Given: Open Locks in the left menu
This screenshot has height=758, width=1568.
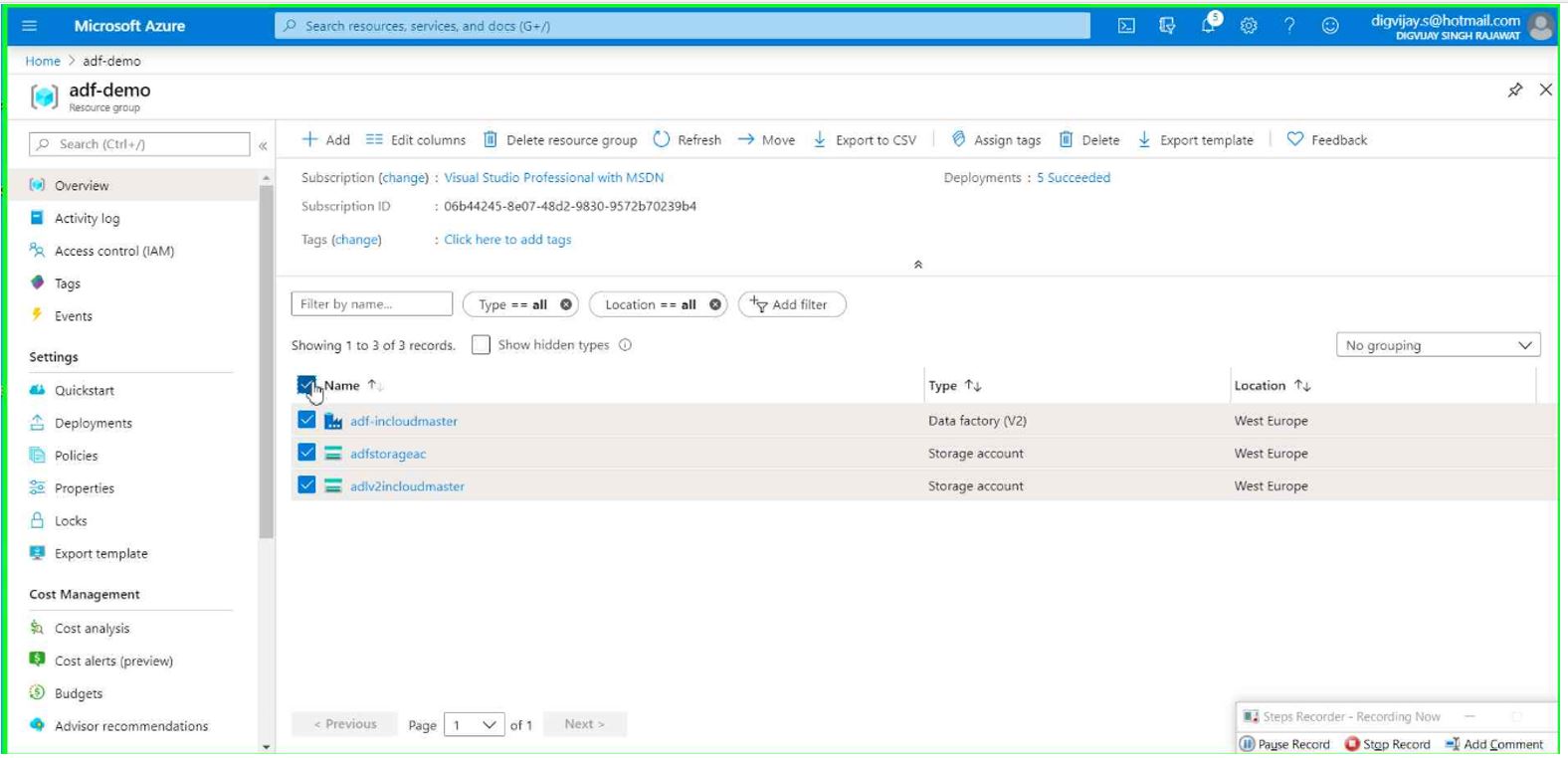Looking at the screenshot, I should [x=70, y=521].
